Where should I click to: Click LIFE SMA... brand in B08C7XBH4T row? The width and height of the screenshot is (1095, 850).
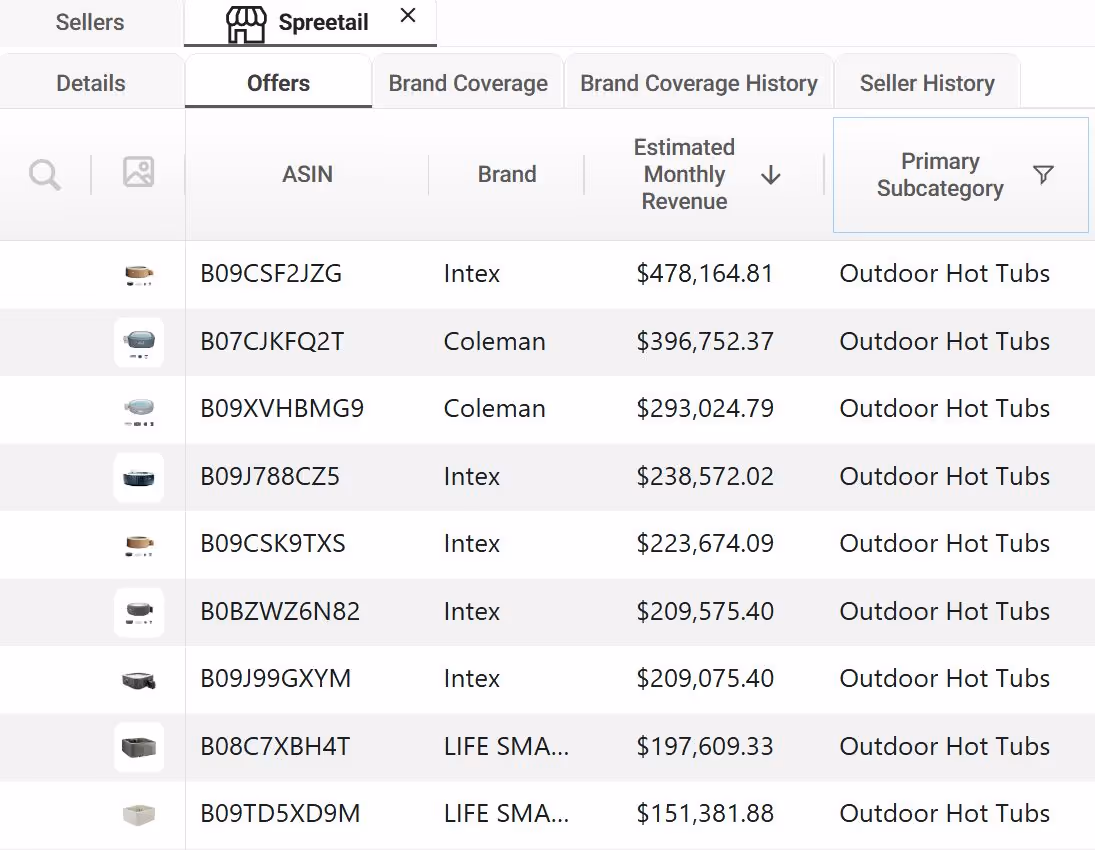[506, 747]
